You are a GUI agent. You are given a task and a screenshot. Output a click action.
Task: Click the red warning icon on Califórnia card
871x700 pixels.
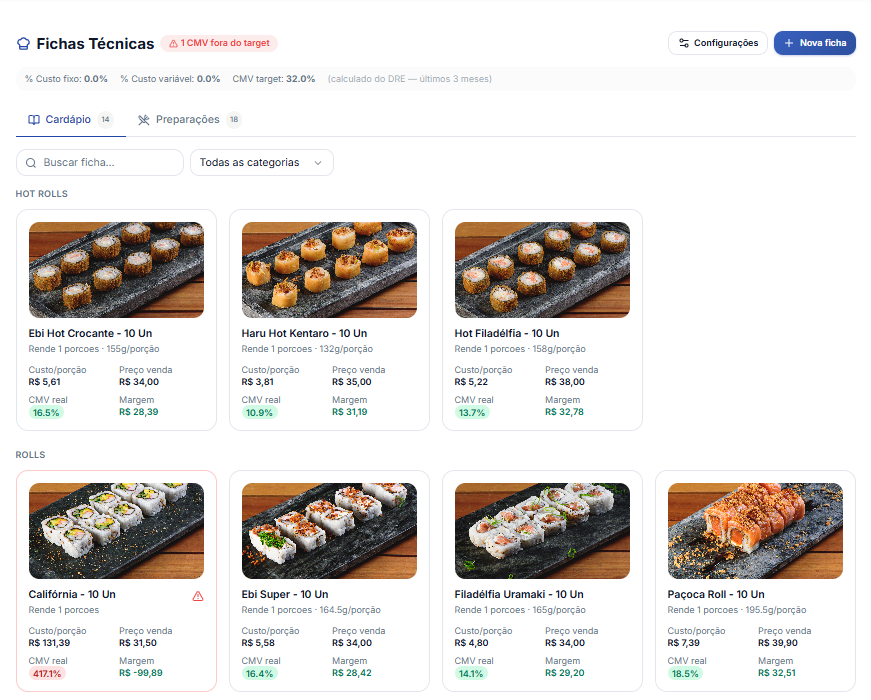tap(198, 596)
